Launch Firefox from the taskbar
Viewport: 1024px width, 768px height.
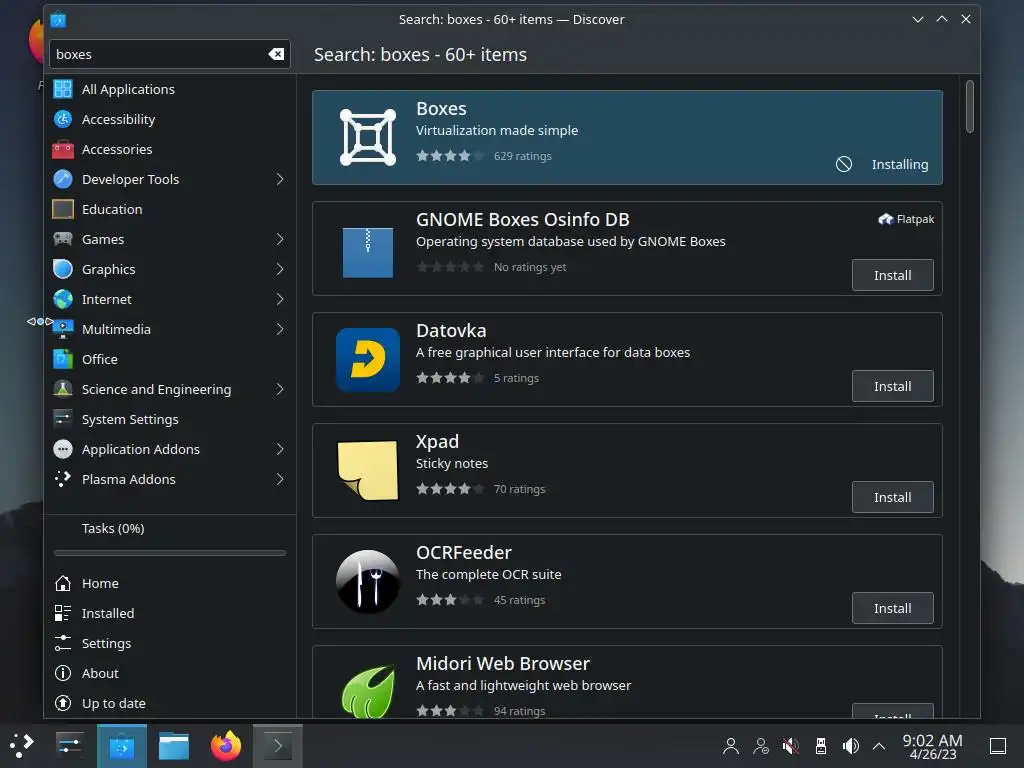[226, 745]
